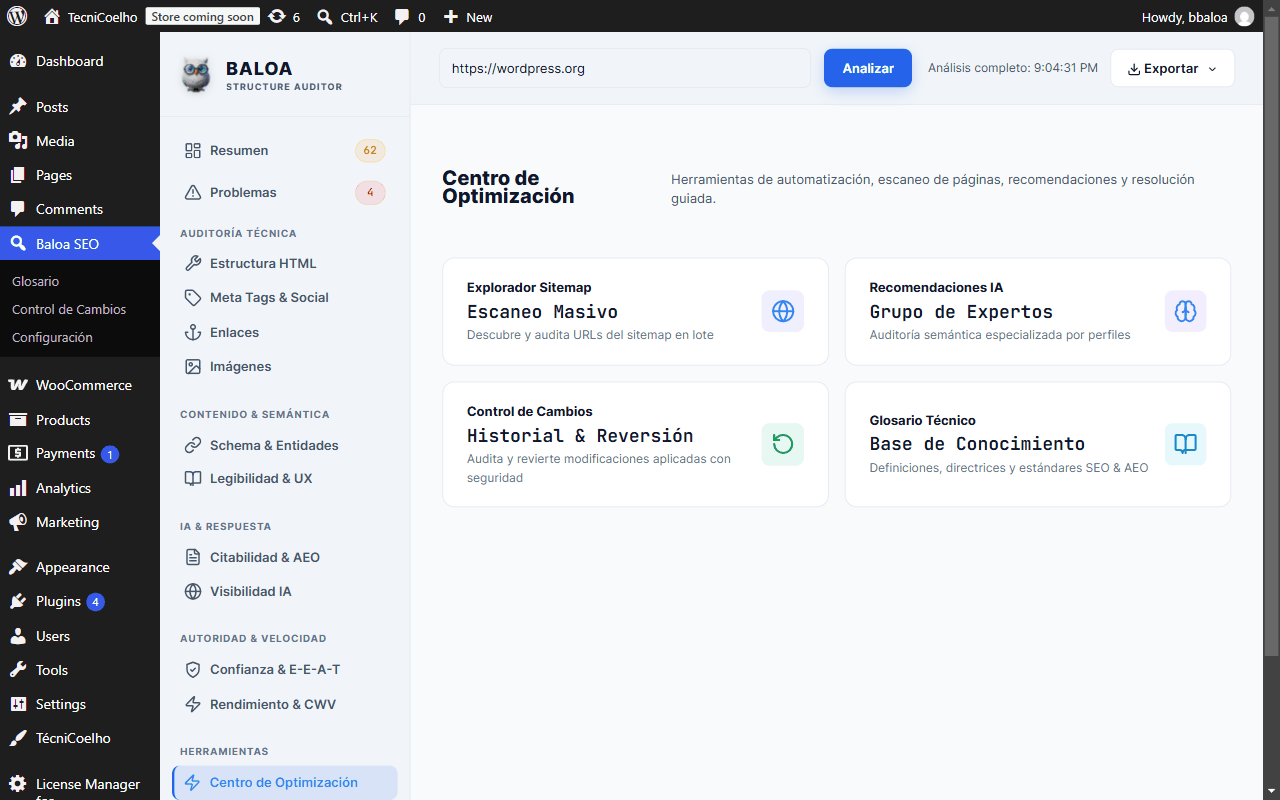Click the Meta Tags & Social tag icon
The height and width of the screenshot is (800, 1280).
pos(193,297)
